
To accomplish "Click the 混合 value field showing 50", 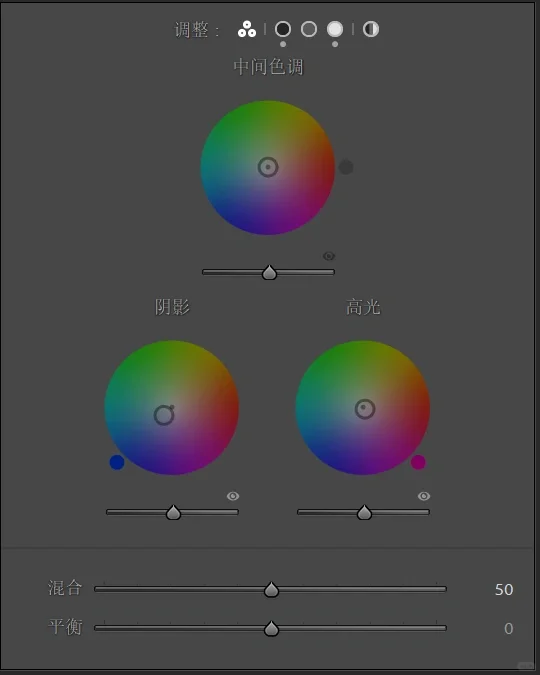I will pyautogui.click(x=504, y=589).
